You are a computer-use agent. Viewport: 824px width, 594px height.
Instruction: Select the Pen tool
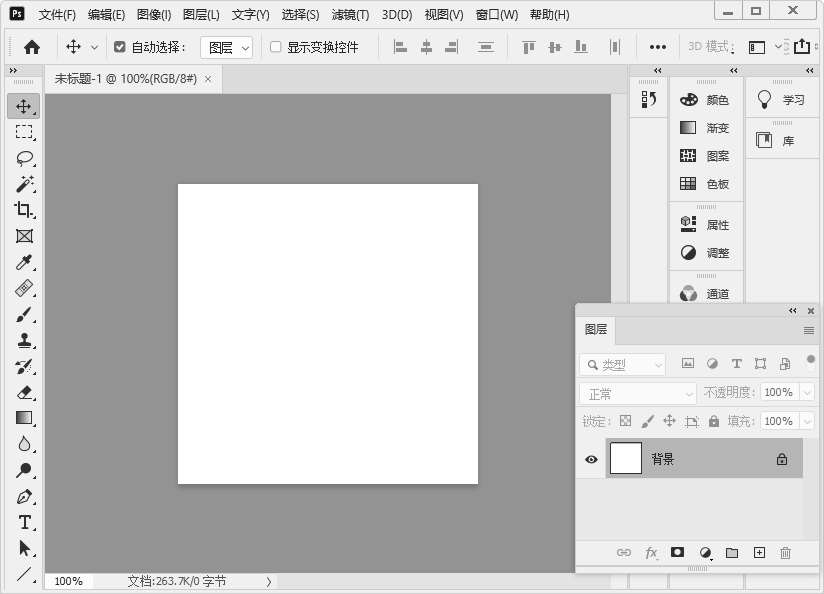pos(24,496)
